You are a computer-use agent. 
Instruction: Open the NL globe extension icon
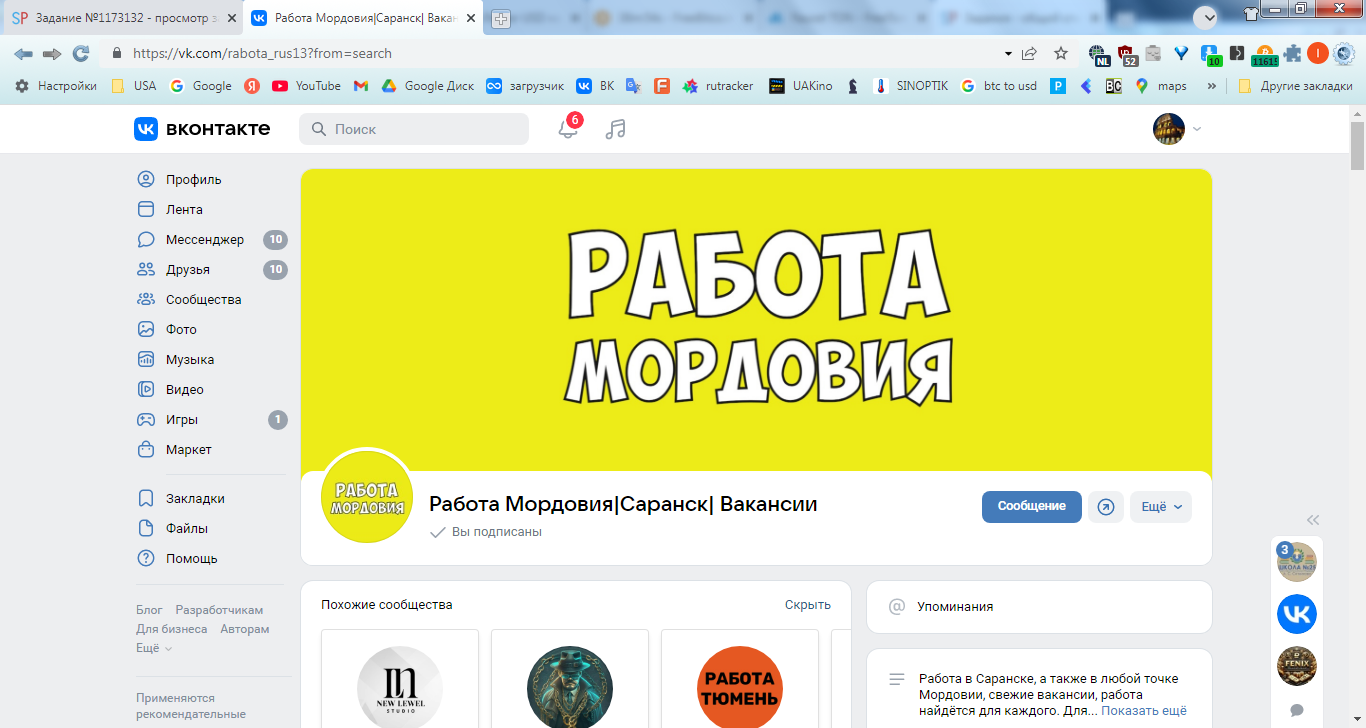(x=1099, y=55)
